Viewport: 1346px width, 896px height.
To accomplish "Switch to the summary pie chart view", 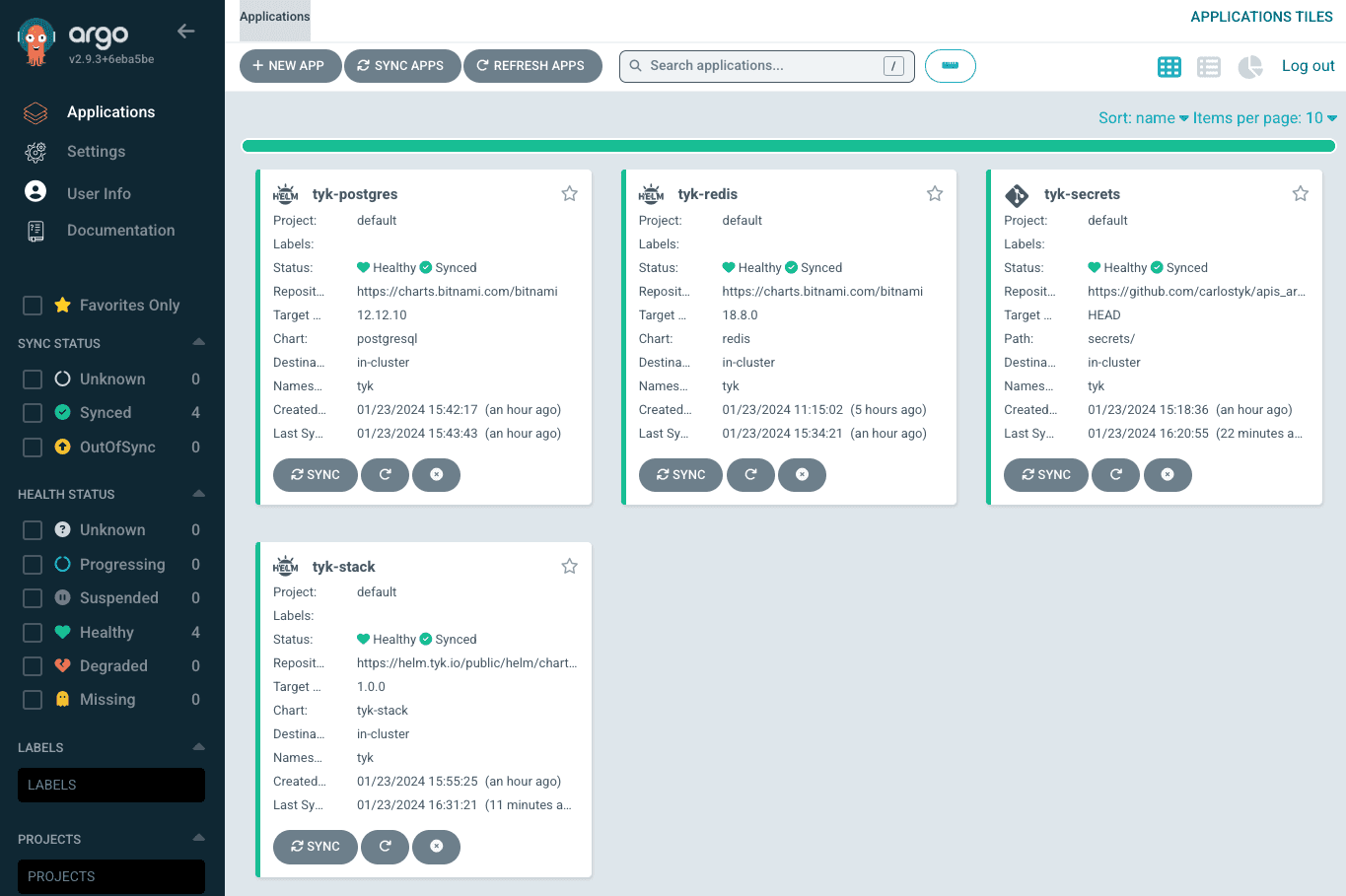I will point(1249,66).
